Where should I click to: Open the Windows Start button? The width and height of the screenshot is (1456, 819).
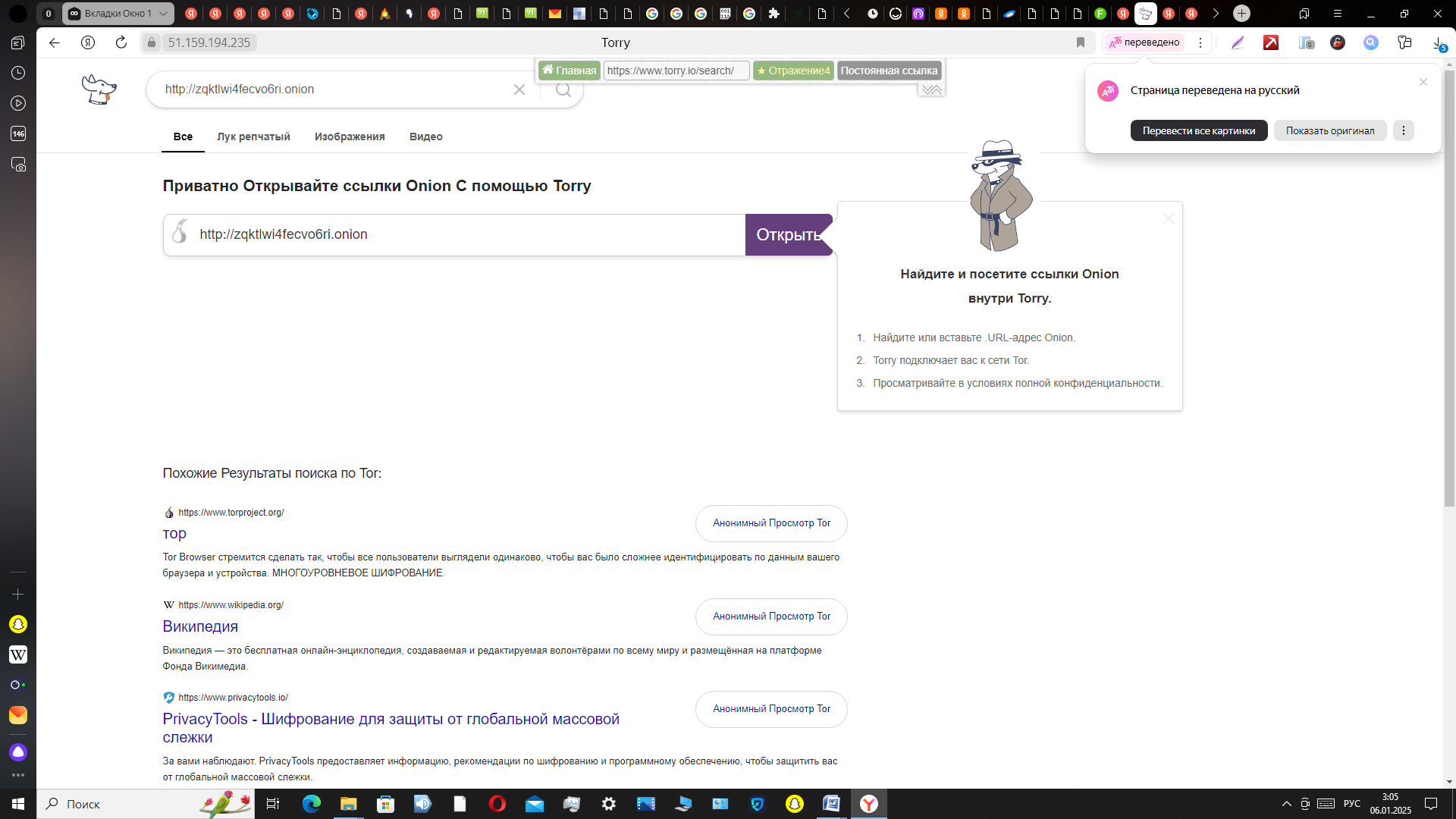tap(18, 804)
